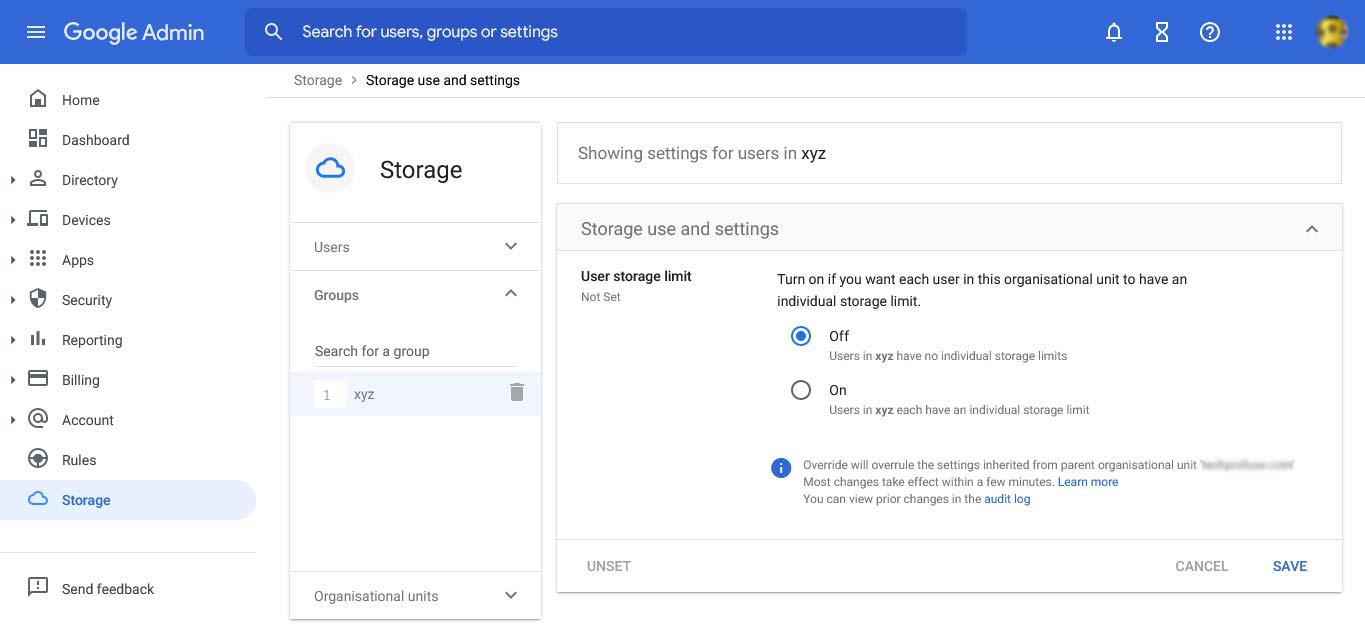Click the Storage cloud icon in the panel header
1365x635 pixels.
pos(330,168)
